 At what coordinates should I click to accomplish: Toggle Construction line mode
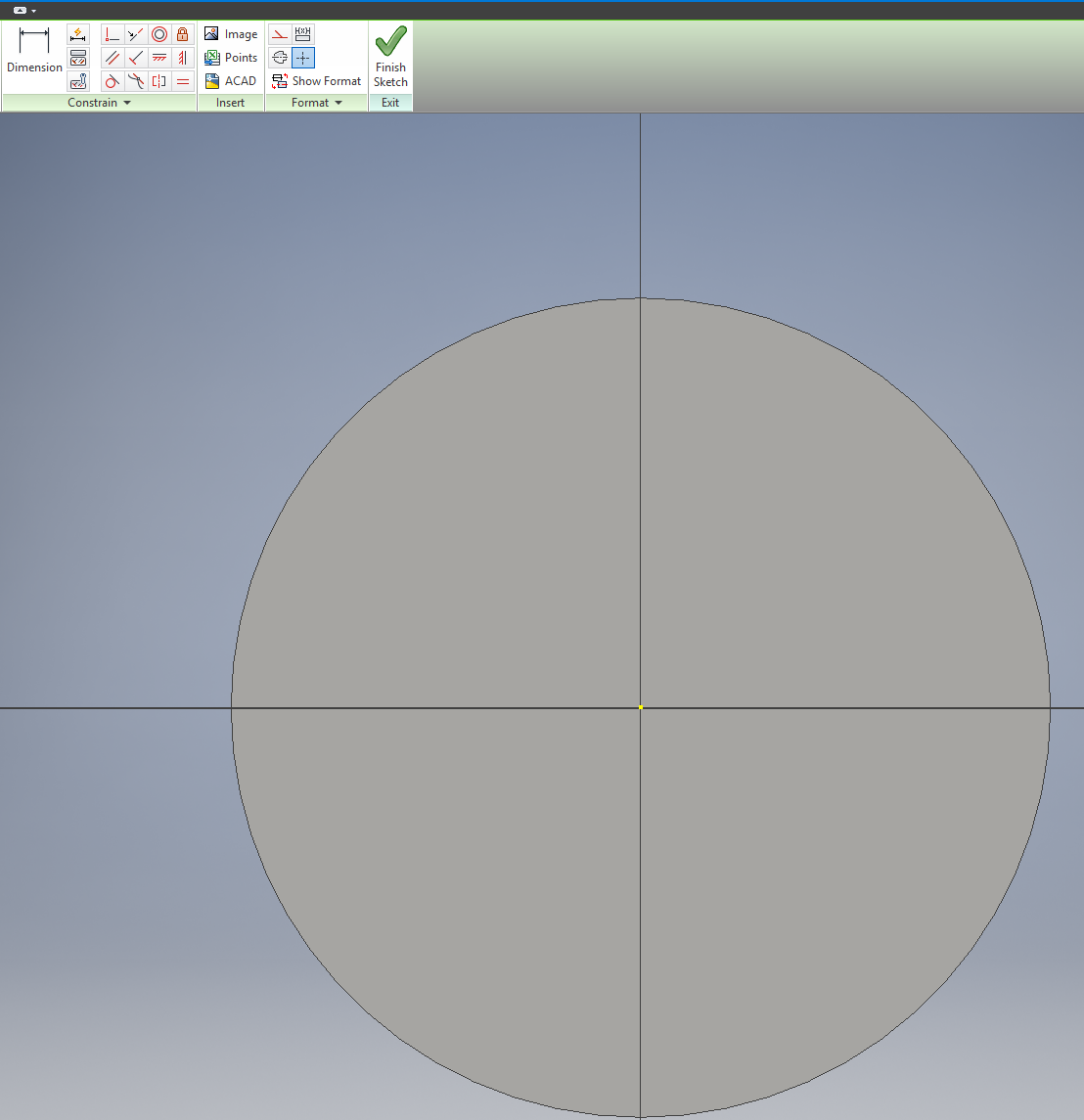[x=280, y=33]
